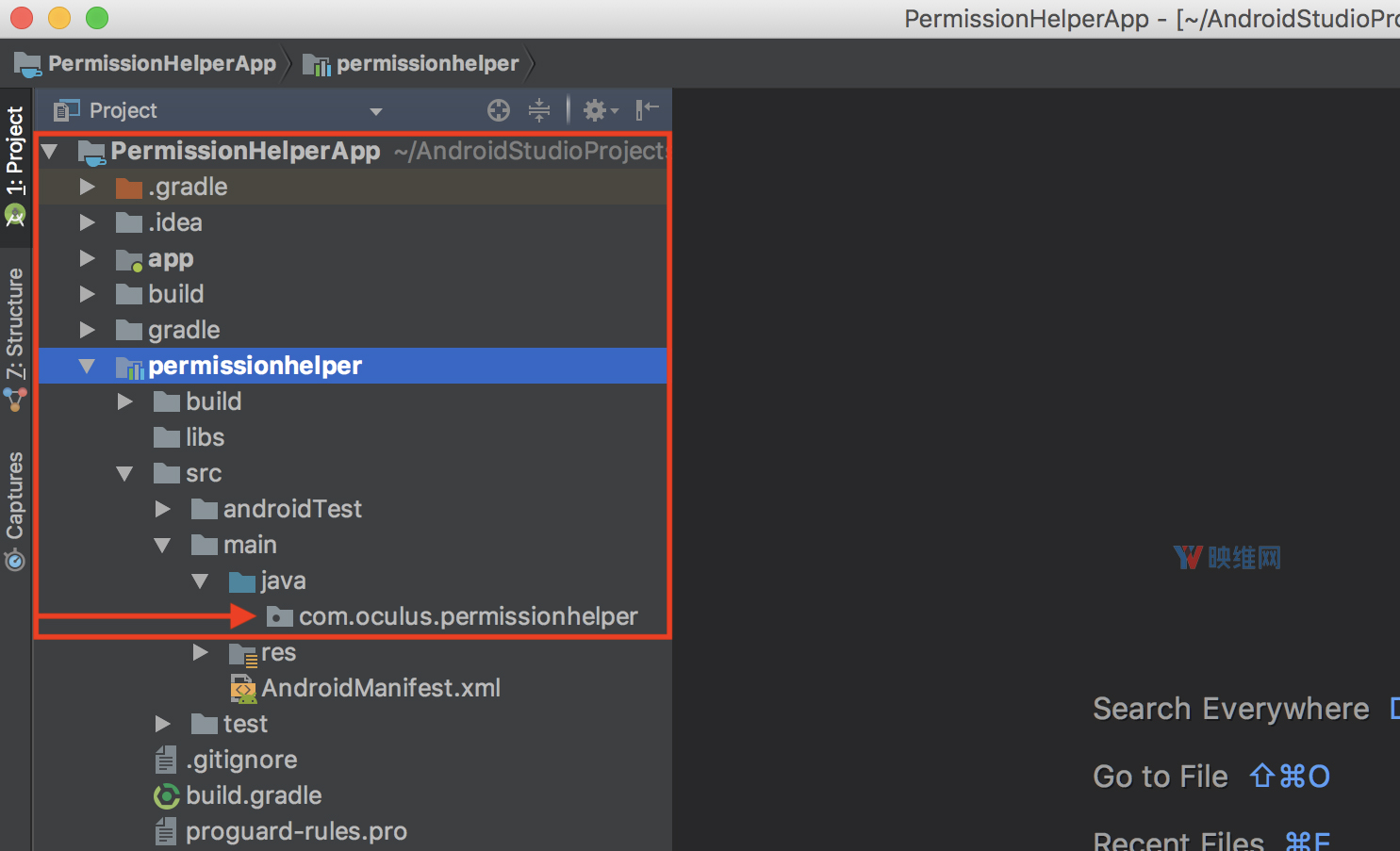1400x851 pixels.
Task: Click the build.gradle file icon
Action: 167,796
